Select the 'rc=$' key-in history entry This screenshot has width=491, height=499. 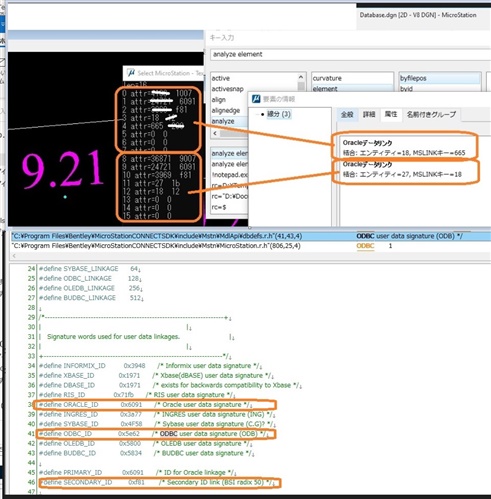click(x=219, y=207)
